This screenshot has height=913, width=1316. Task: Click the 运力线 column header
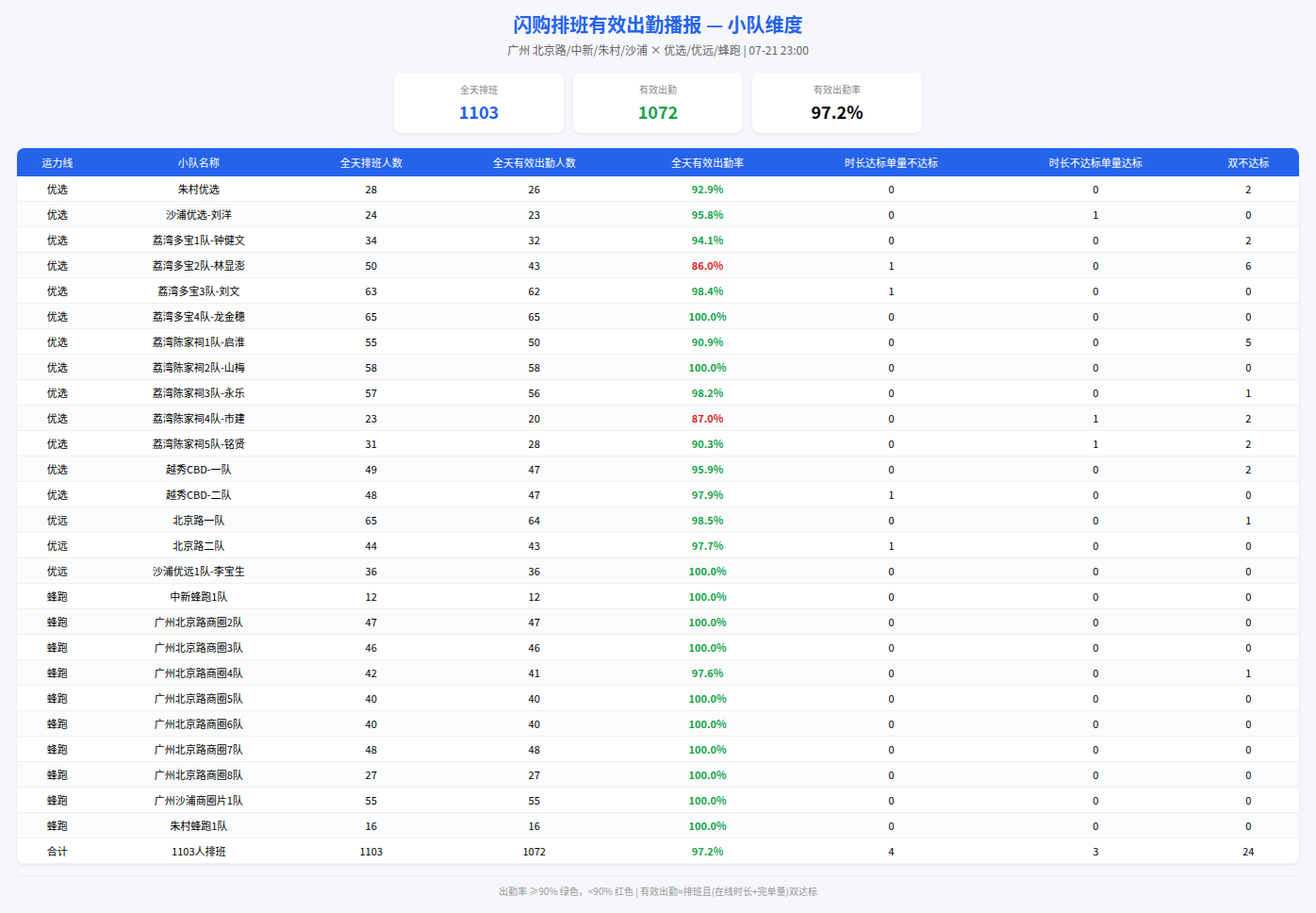(x=58, y=163)
